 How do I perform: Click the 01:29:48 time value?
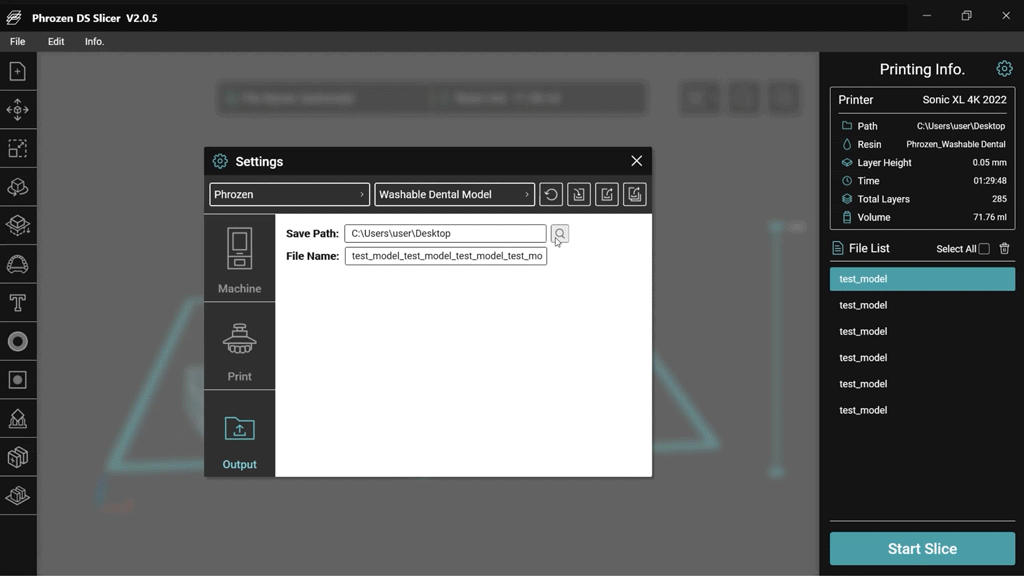pyautogui.click(x=989, y=181)
